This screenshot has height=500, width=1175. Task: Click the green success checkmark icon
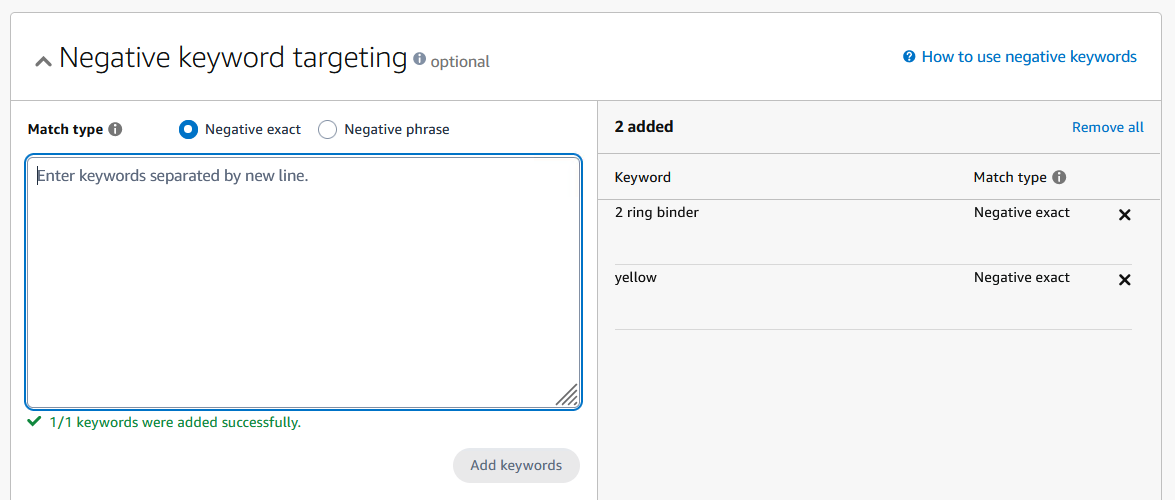tap(34, 421)
